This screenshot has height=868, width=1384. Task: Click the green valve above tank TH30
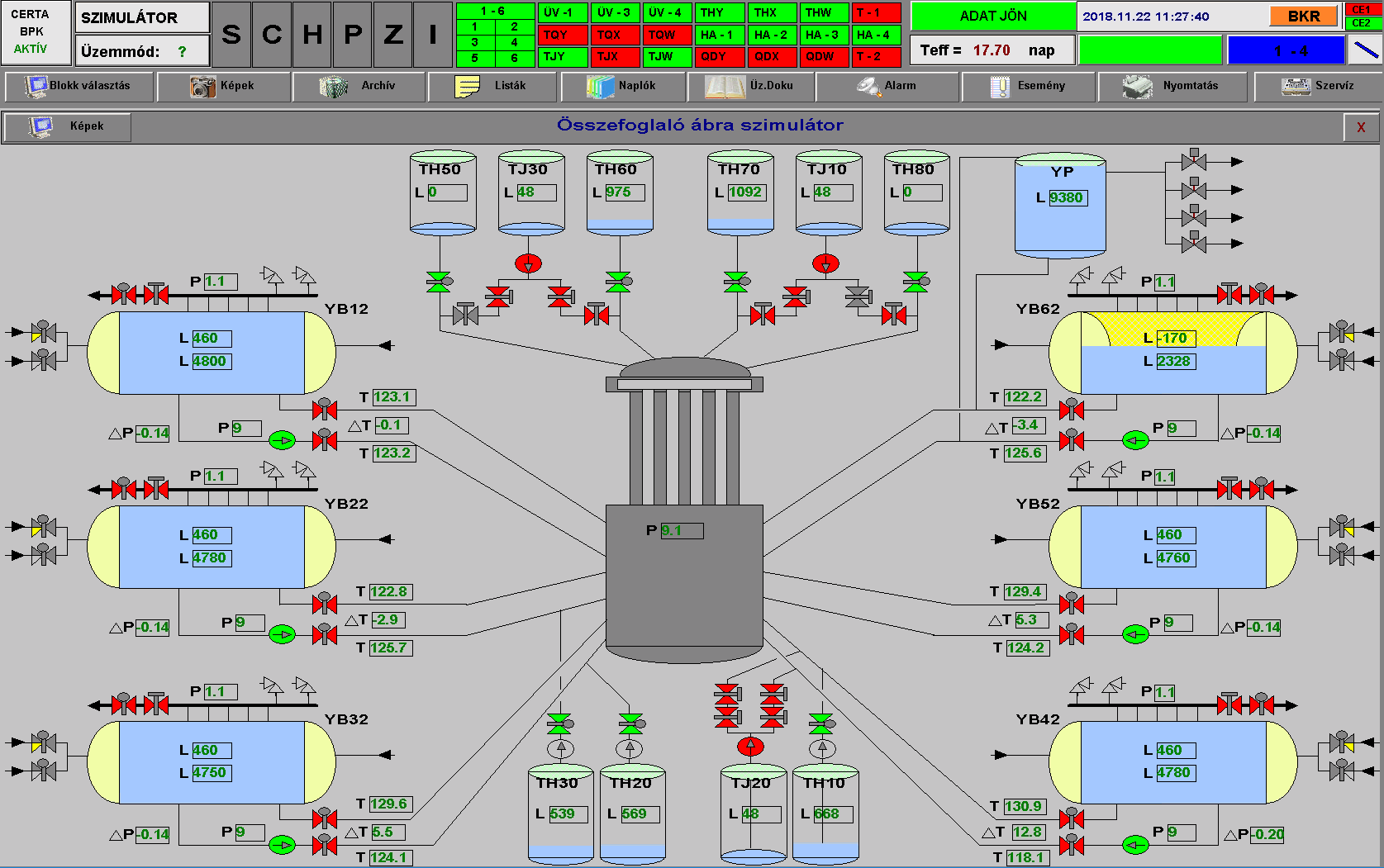[x=559, y=724]
